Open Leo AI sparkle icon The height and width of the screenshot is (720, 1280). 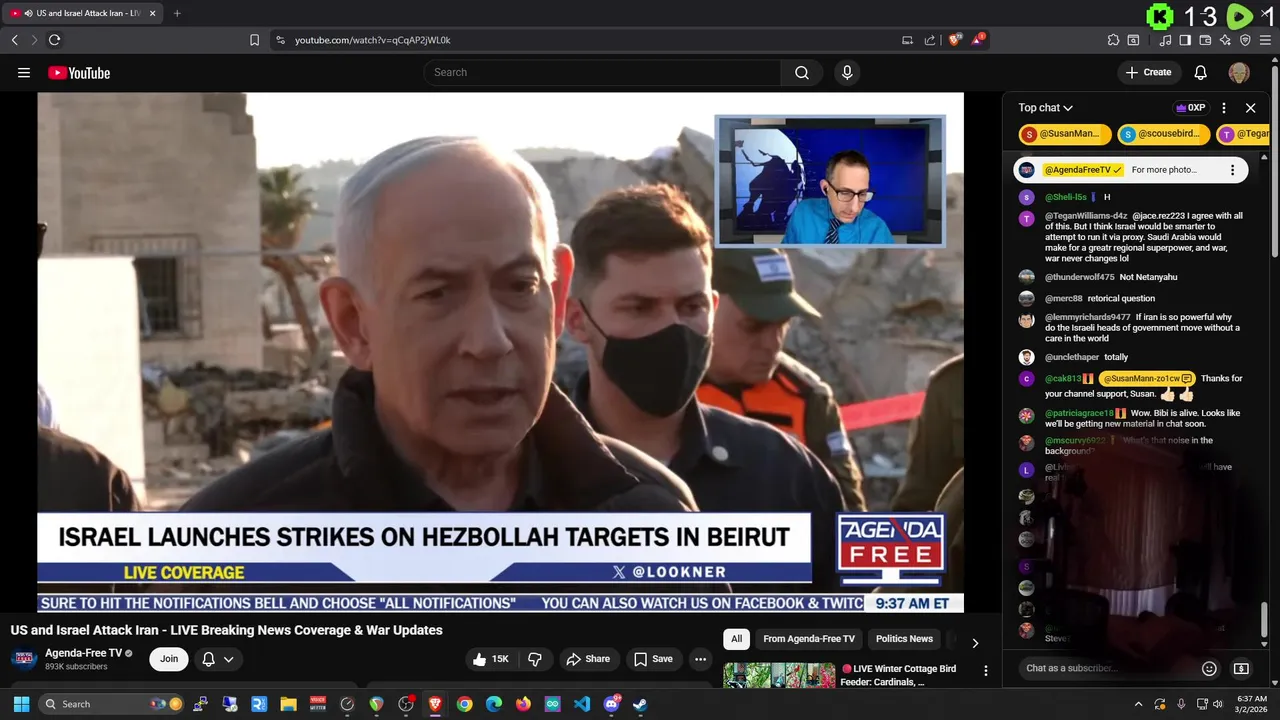[1225, 40]
